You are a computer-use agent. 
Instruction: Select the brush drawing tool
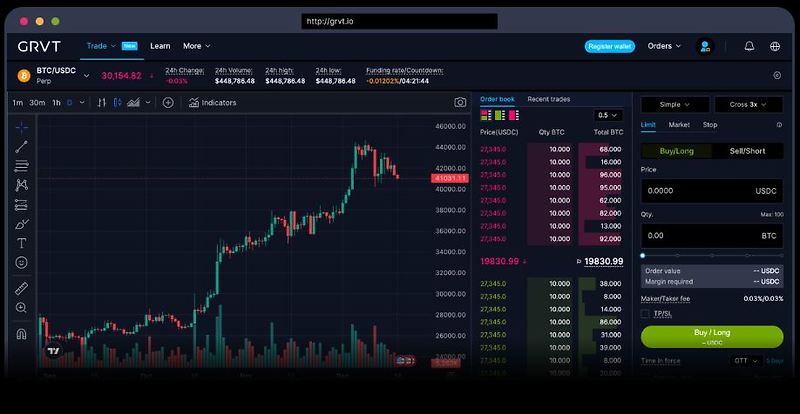21,224
